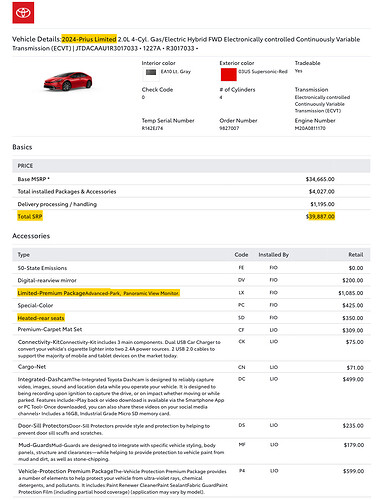The width and height of the screenshot is (377, 500).
Task: Click the Delivery processing / handling row
Action: coord(191,204)
